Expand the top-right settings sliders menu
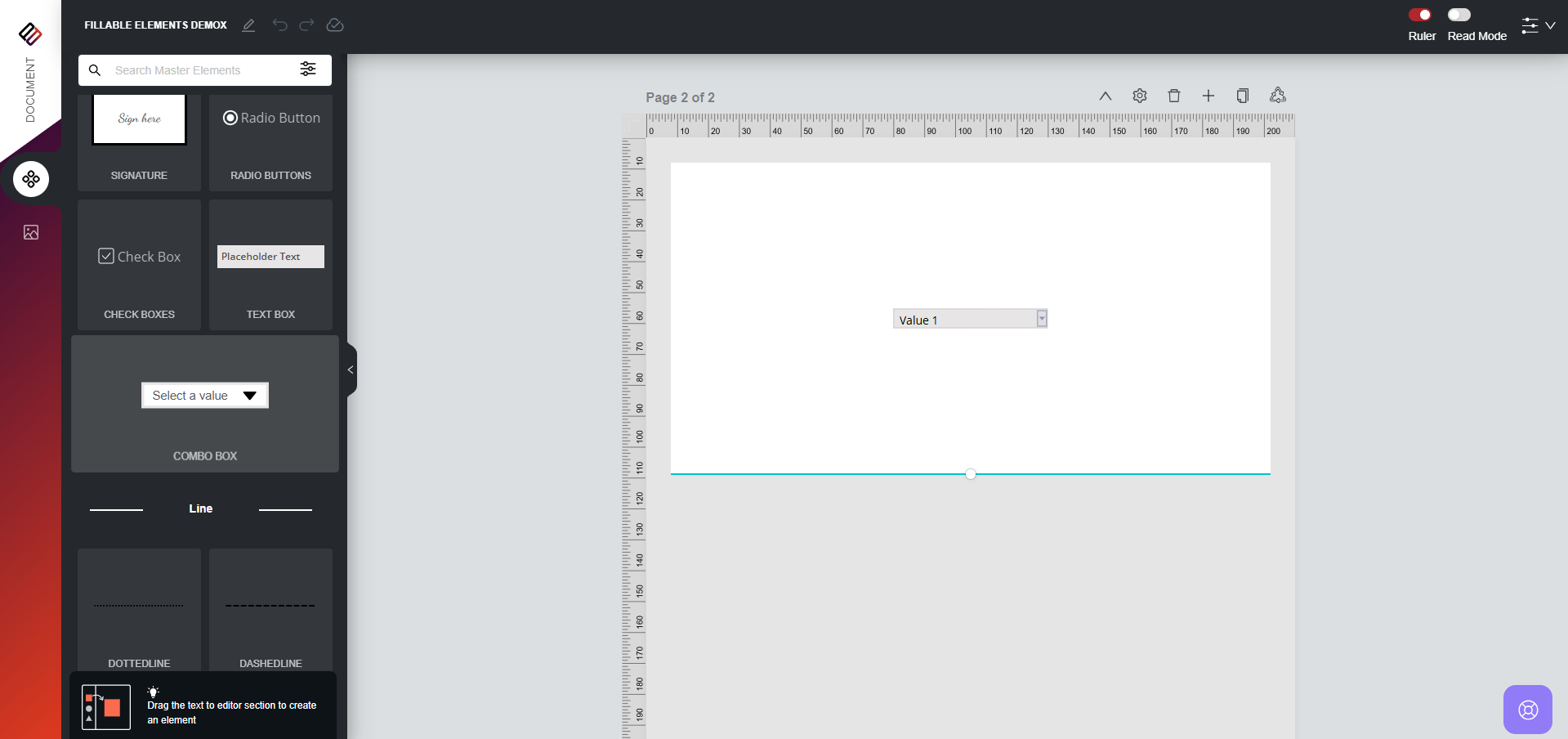Image resolution: width=1568 pixels, height=739 pixels. pyautogui.click(x=1537, y=25)
